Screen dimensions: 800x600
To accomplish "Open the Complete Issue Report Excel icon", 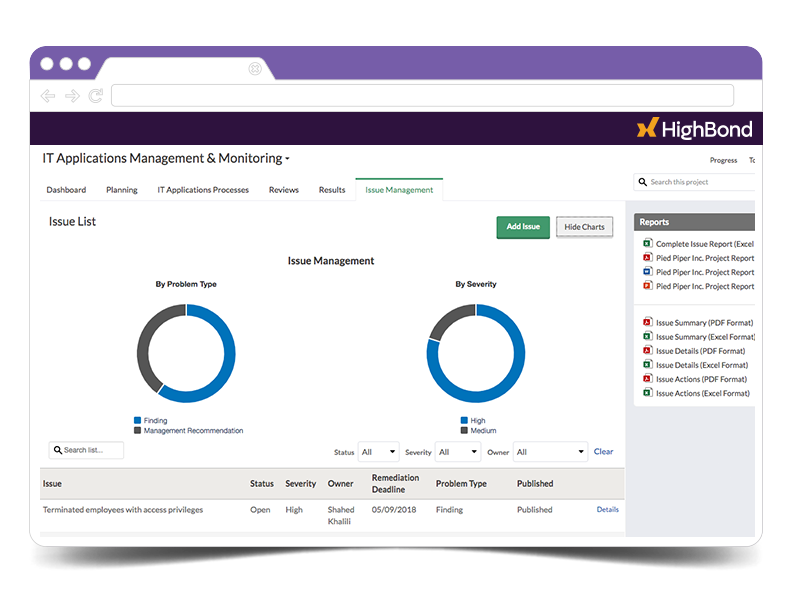I will 647,243.
